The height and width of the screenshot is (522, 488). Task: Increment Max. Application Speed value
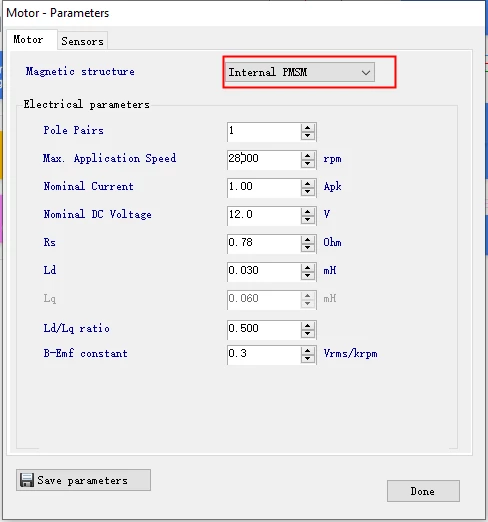pyautogui.click(x=308, y=155)
